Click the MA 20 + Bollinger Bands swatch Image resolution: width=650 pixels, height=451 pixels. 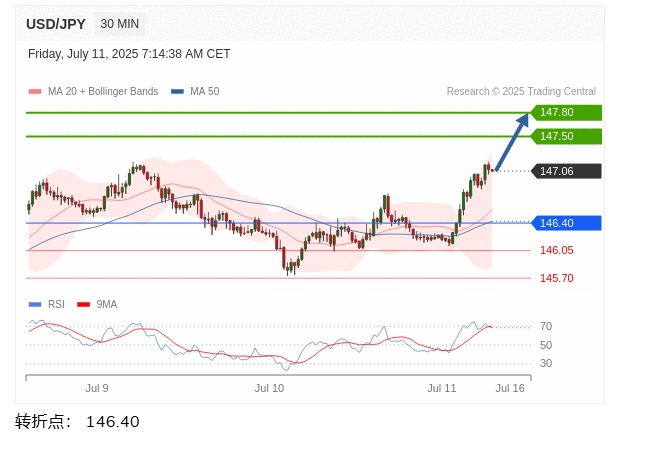[35, 92]
